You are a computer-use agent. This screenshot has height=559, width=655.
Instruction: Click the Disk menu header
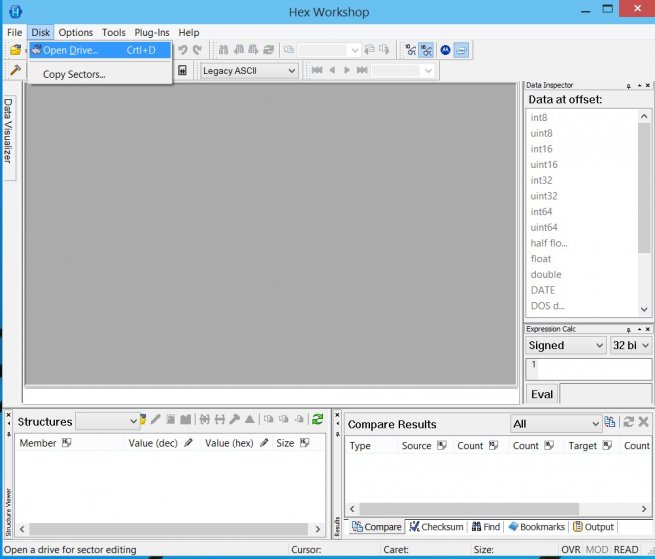pos(41,33)
